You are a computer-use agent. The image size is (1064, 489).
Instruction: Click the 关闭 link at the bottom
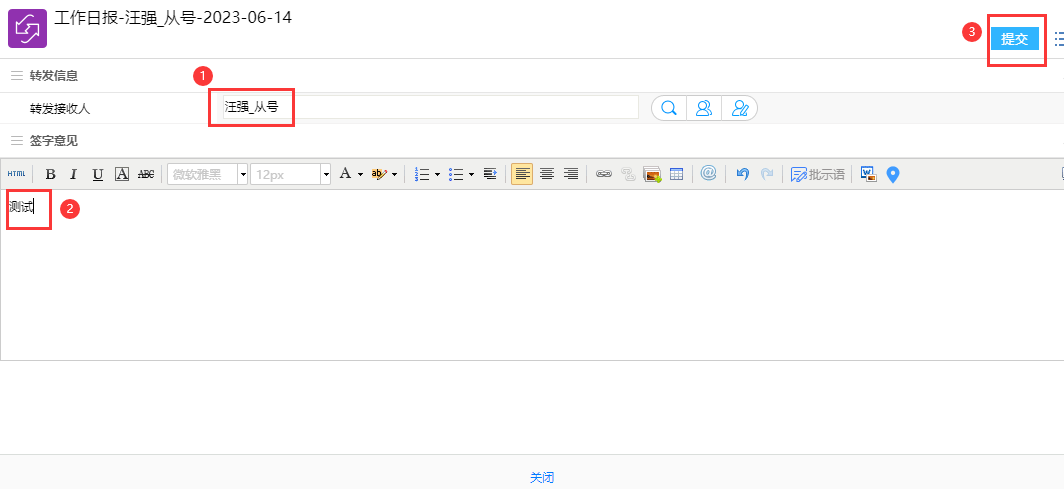coord(542,478)
